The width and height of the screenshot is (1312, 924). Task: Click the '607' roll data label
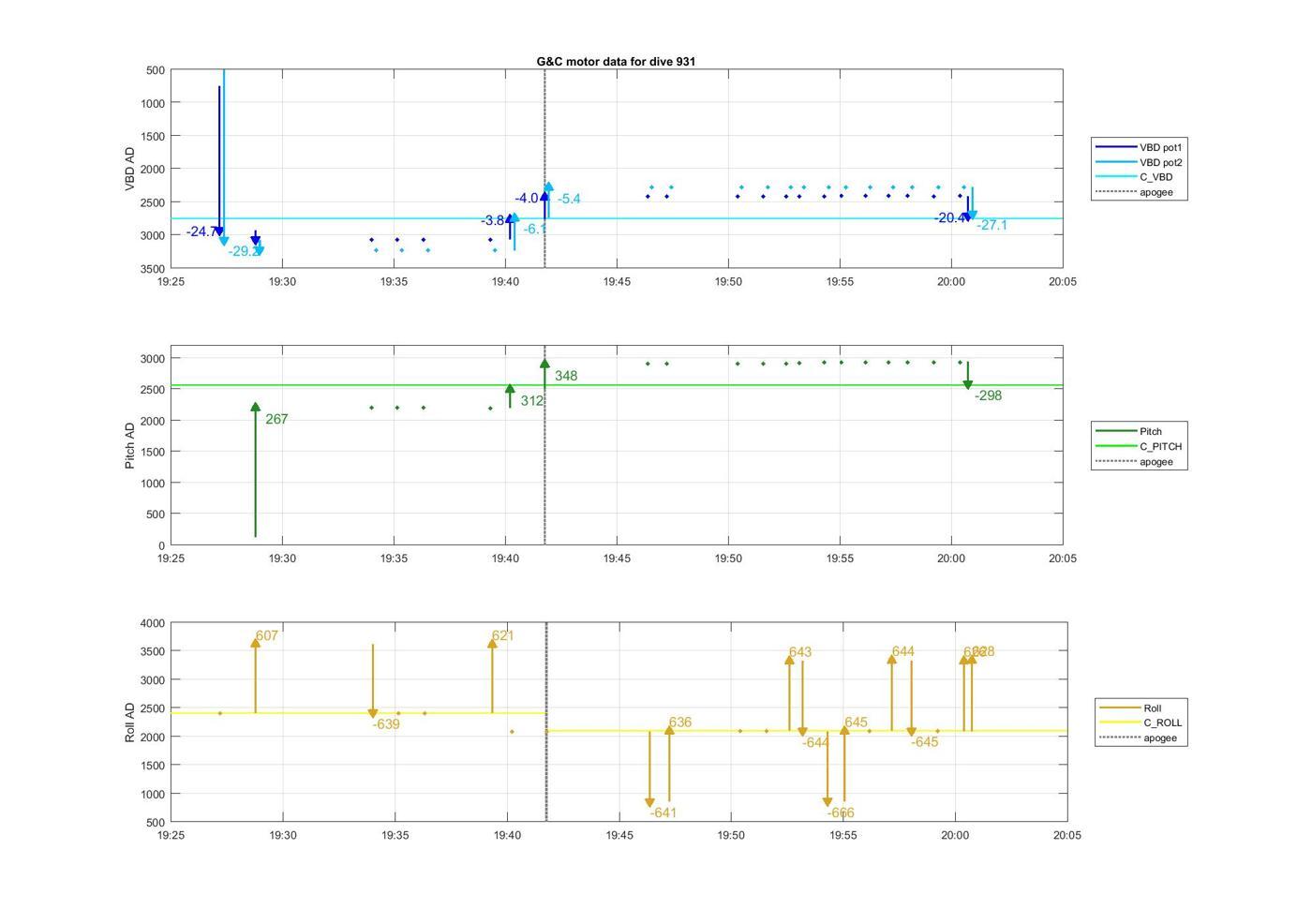(x=267, y=635)
